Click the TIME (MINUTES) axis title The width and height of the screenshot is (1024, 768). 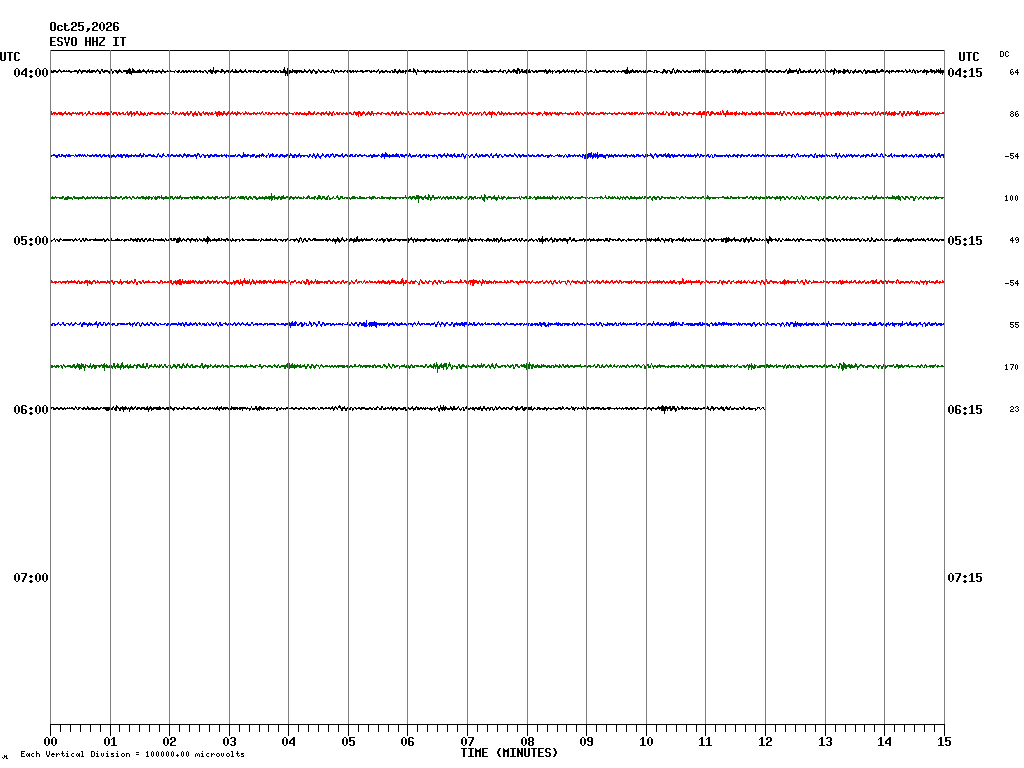(509, 753)
